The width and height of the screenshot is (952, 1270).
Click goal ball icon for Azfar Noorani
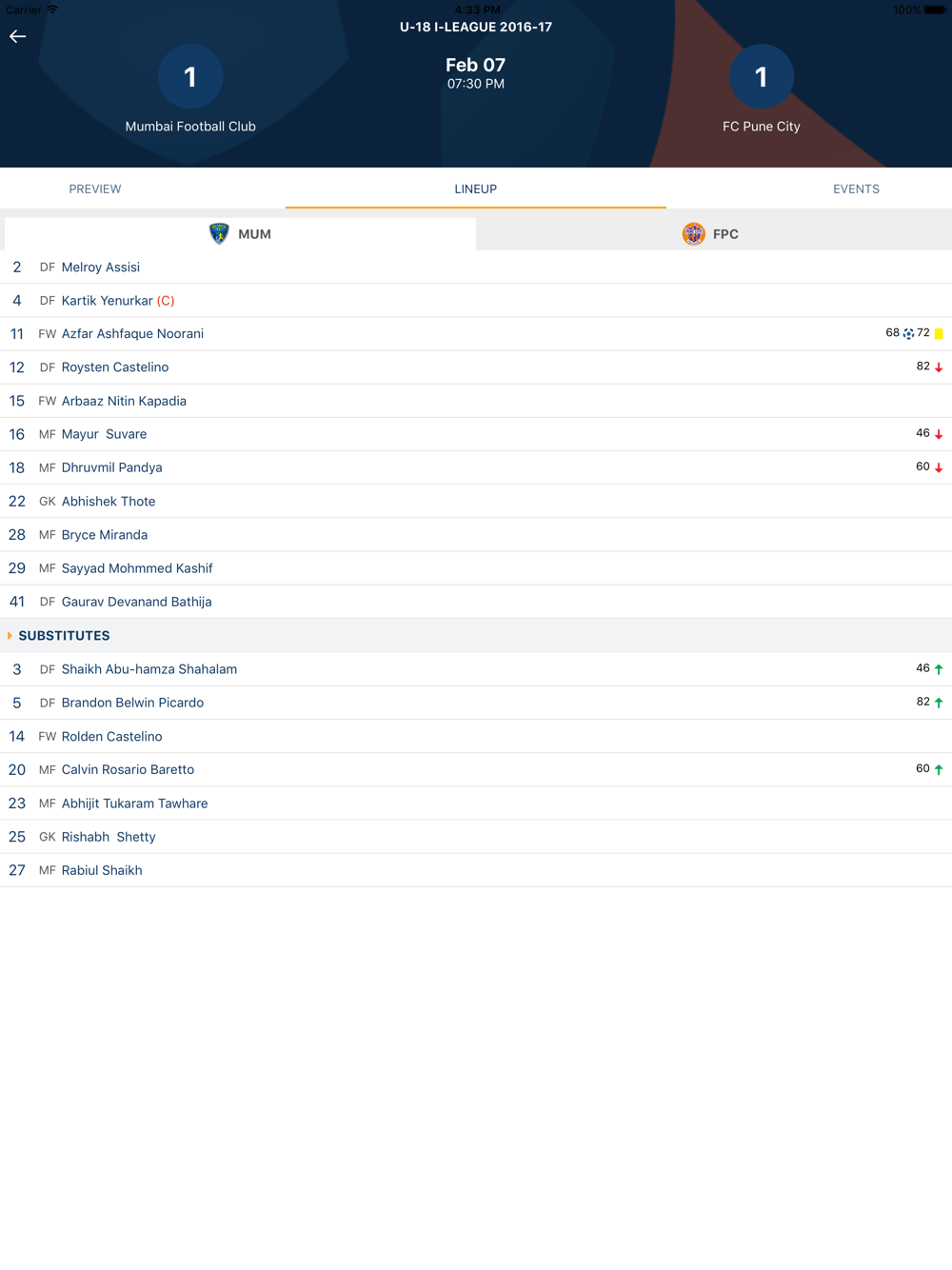(908, 334)
